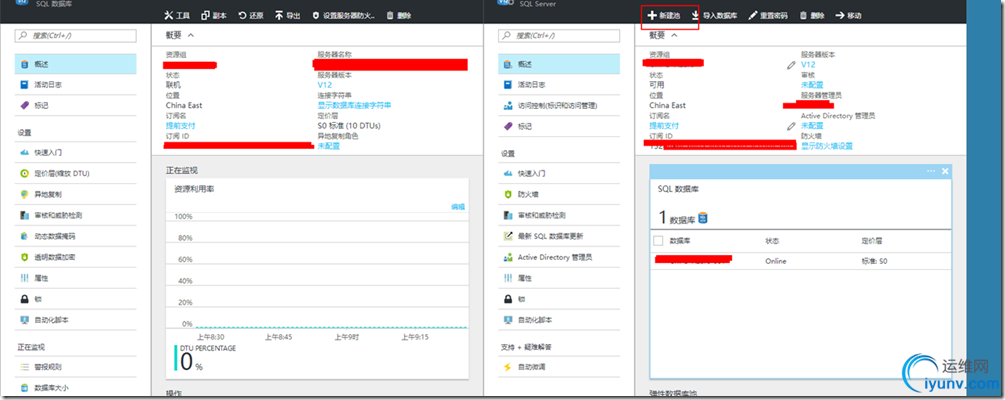The width and height of the screenshot is (1005, 400).
Task: Open 定价层(缩放 DTU) menu item
Action: coord(76,173)
